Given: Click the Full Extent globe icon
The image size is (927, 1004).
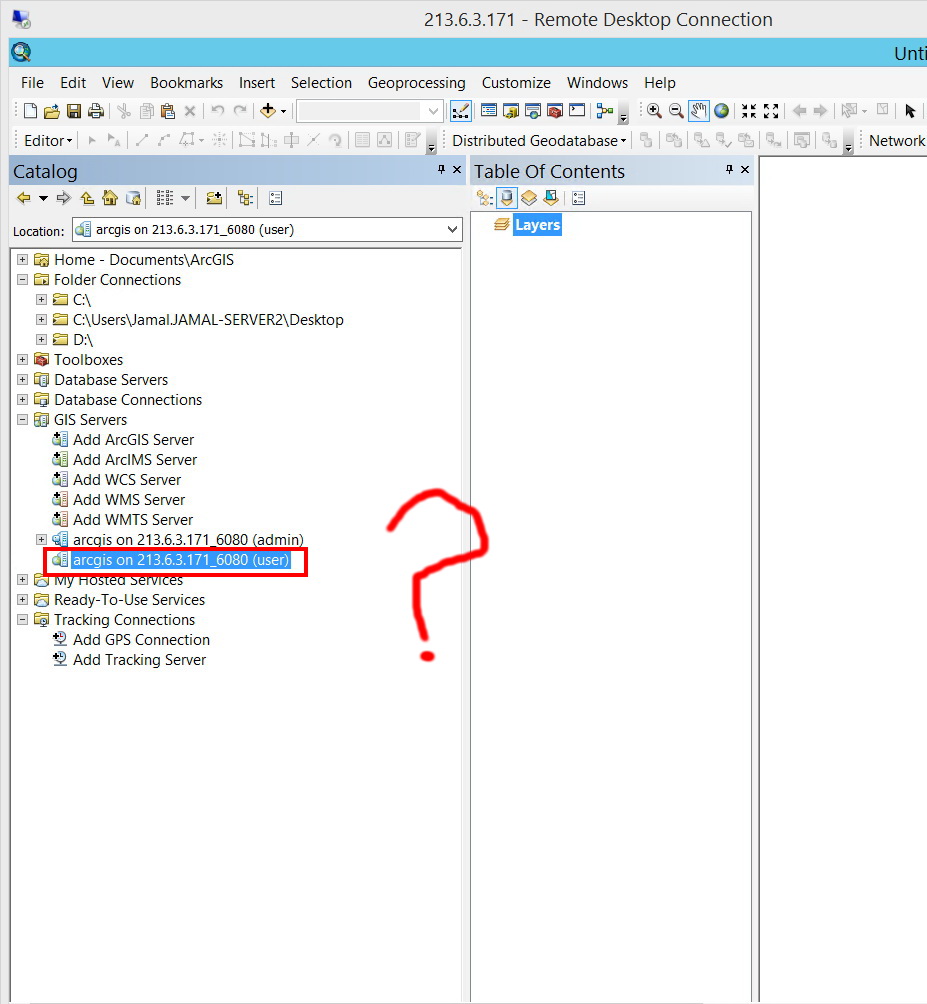Looking at the screenshot, I should tap(721, 111).
